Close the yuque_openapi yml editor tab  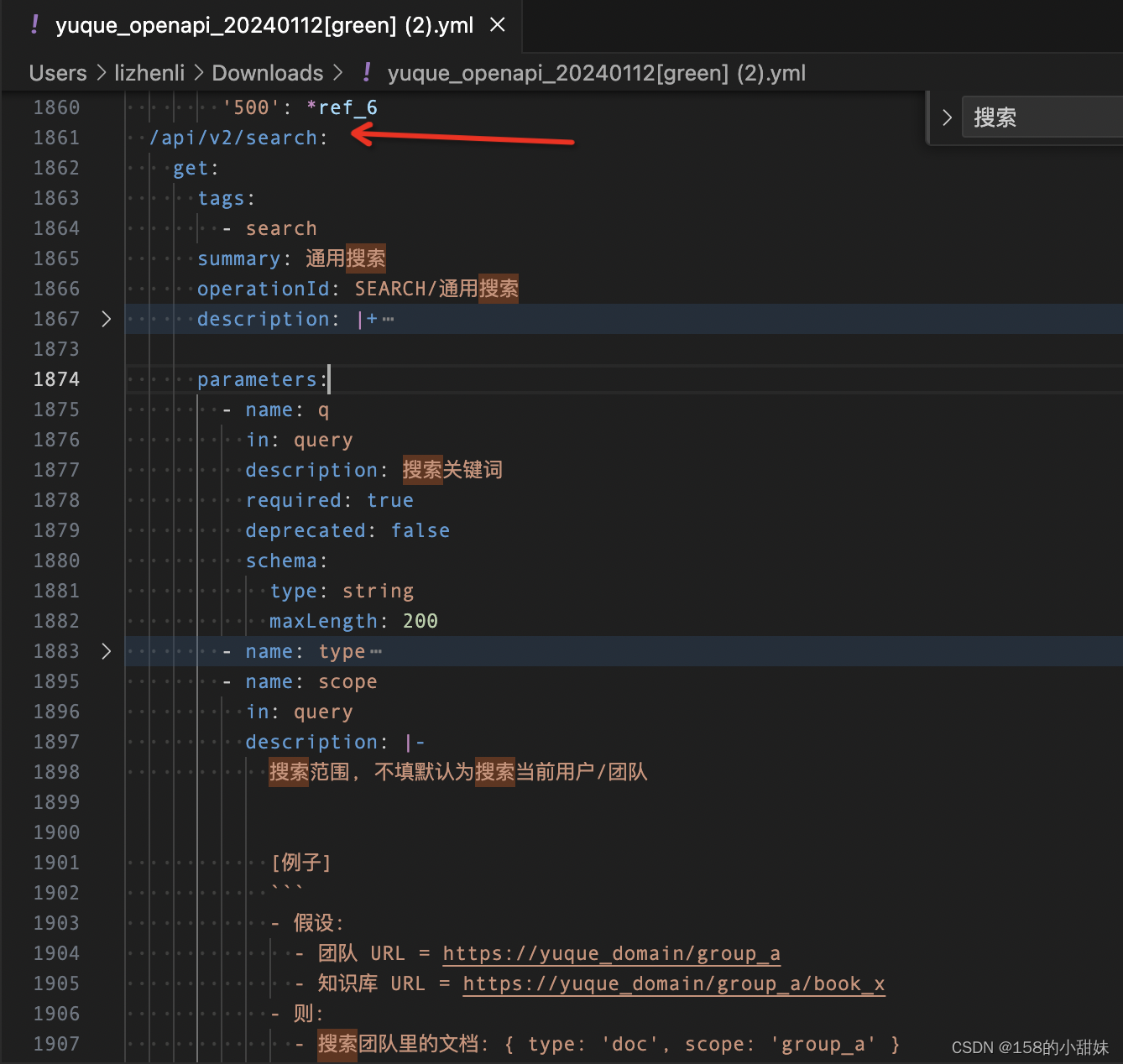pos(498,25)
